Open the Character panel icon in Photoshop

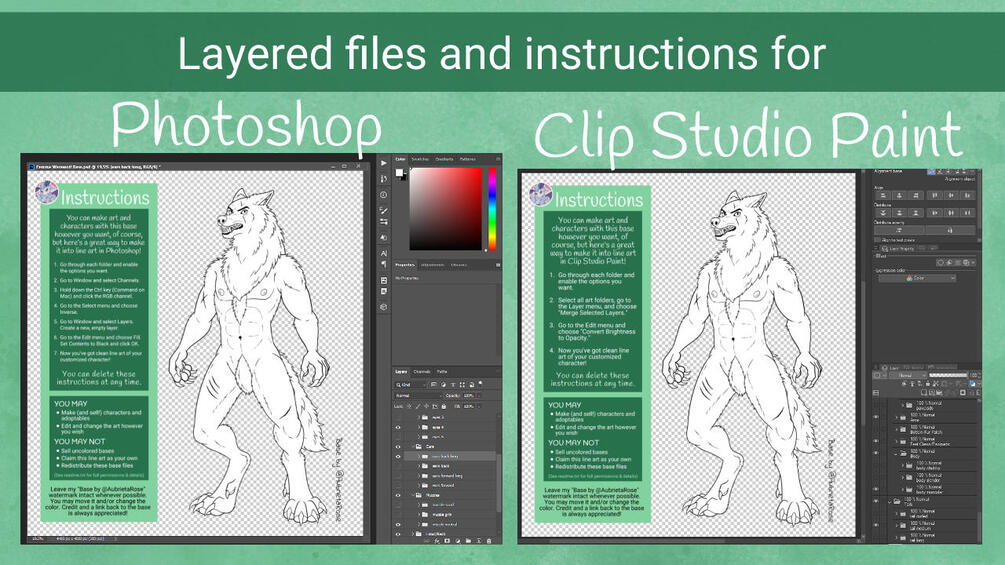pos(384,252)
